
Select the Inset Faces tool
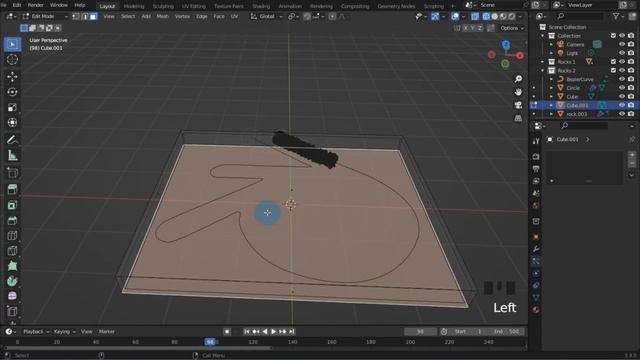pyautogui.click(x=12, y=205)
